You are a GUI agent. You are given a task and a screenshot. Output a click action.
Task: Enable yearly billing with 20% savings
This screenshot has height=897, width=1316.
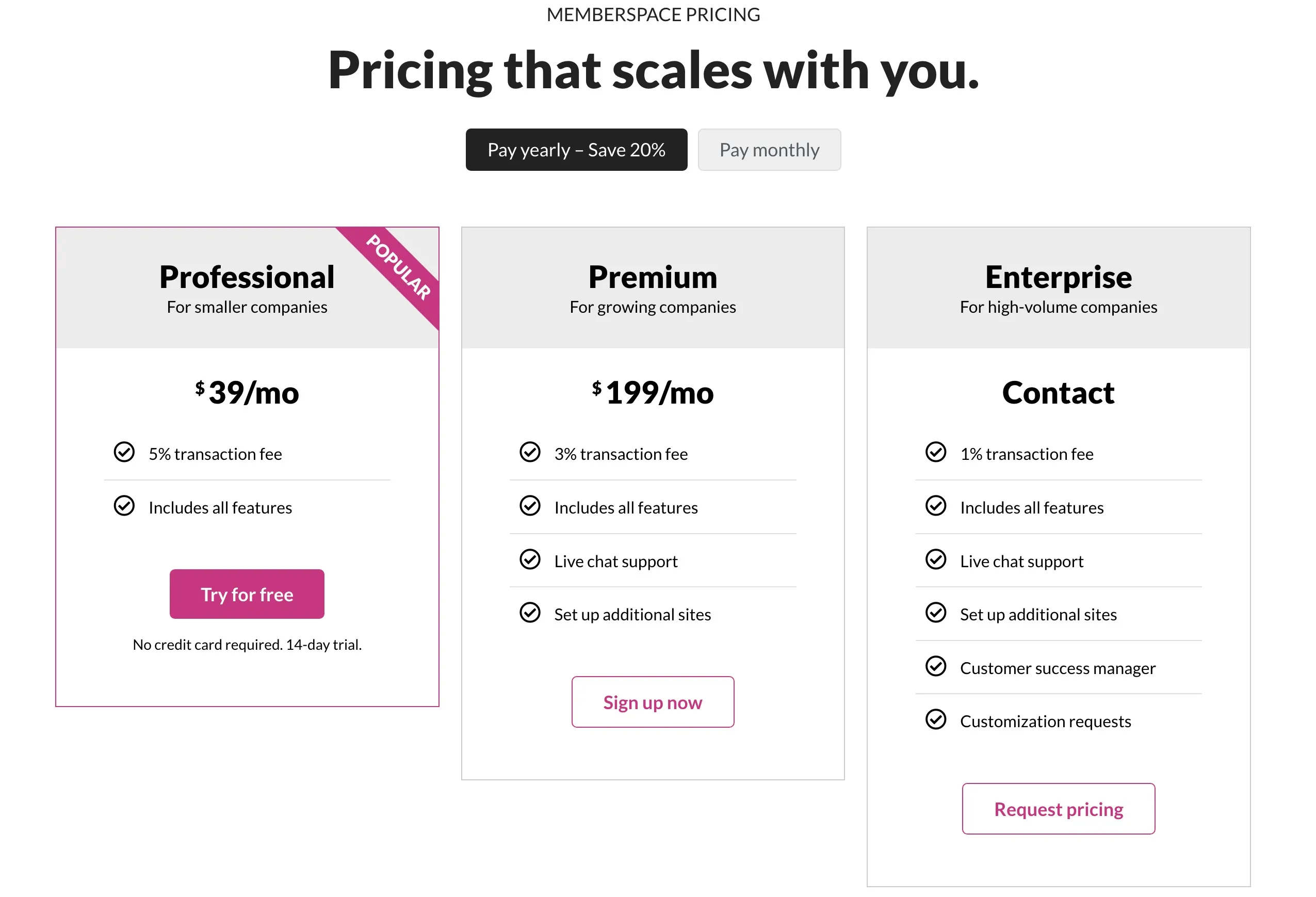(x=576, y=150)
